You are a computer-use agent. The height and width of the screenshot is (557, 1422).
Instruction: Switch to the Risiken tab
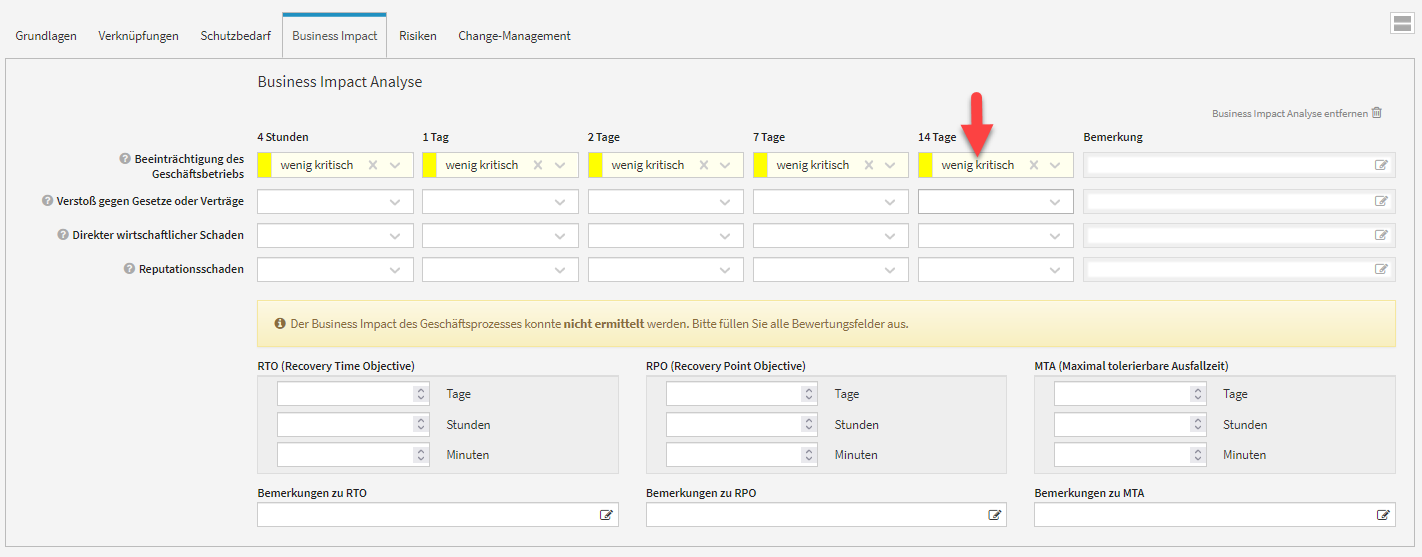click(x=417, y=36)
